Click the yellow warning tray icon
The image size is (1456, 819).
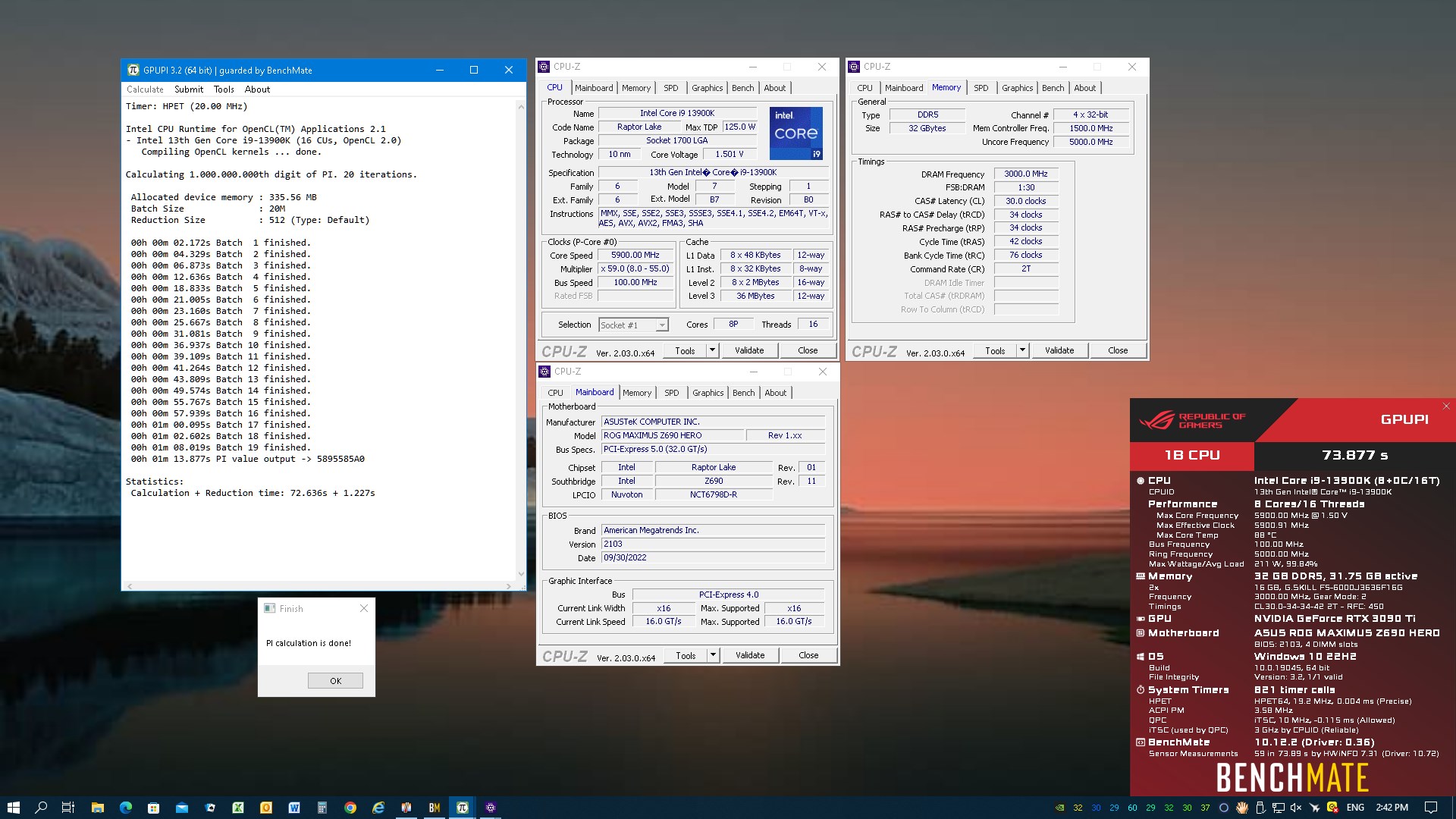point(1332,808)
